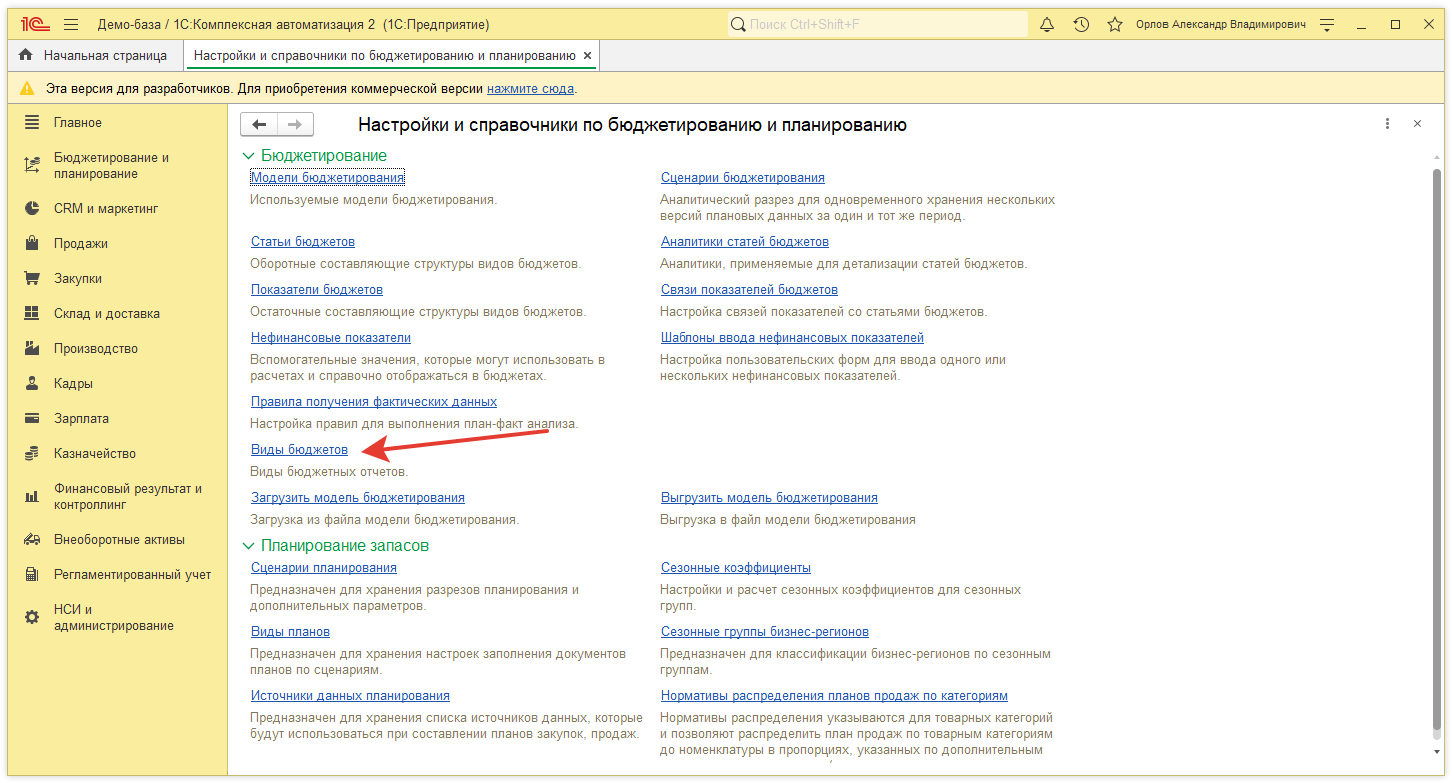The width and height of the screenshot is (1452, 783).
Task: Collapse the Бюджетирование group
Action: click(248, 156)
